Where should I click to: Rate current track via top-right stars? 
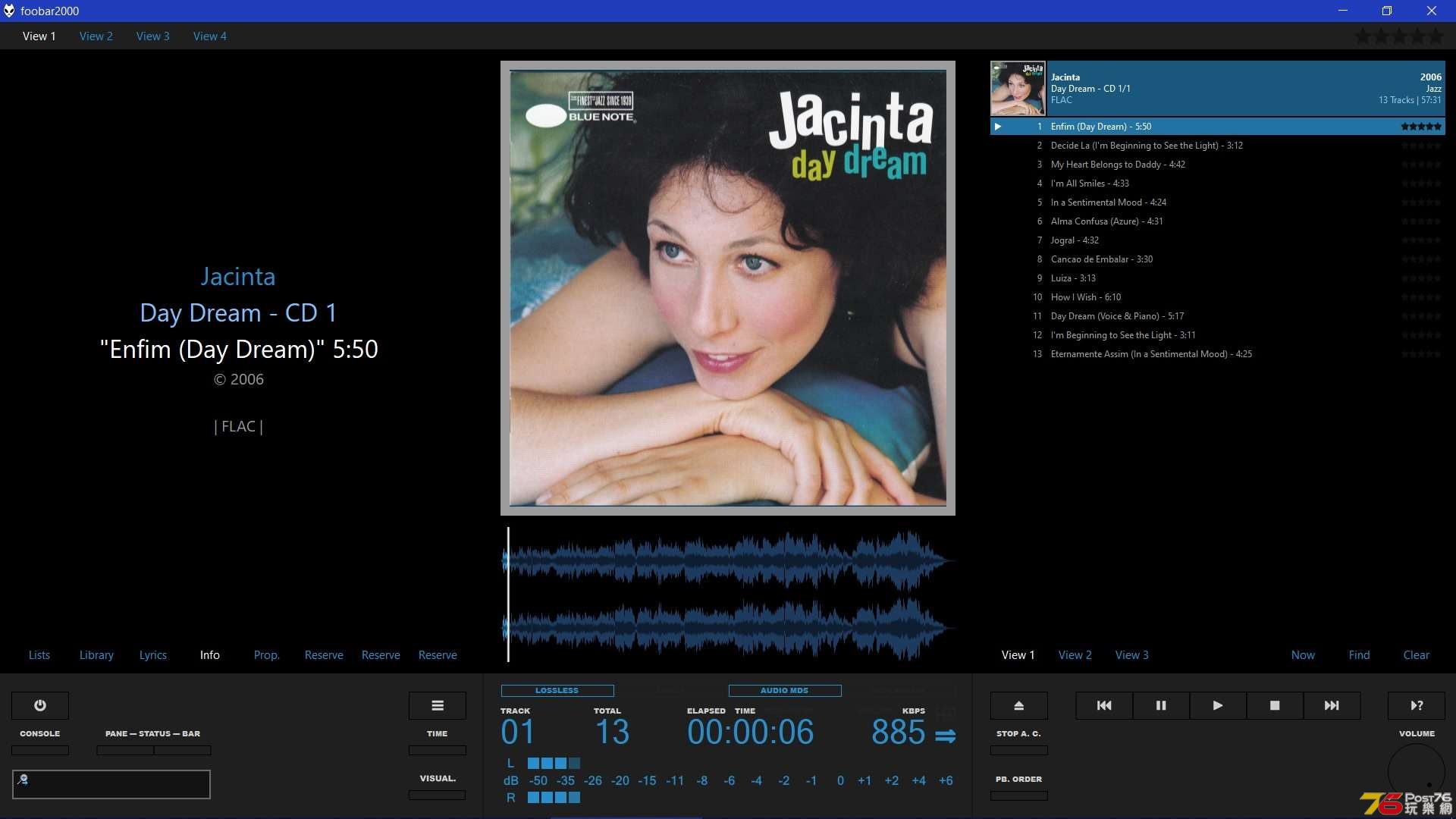(1400, 36)
